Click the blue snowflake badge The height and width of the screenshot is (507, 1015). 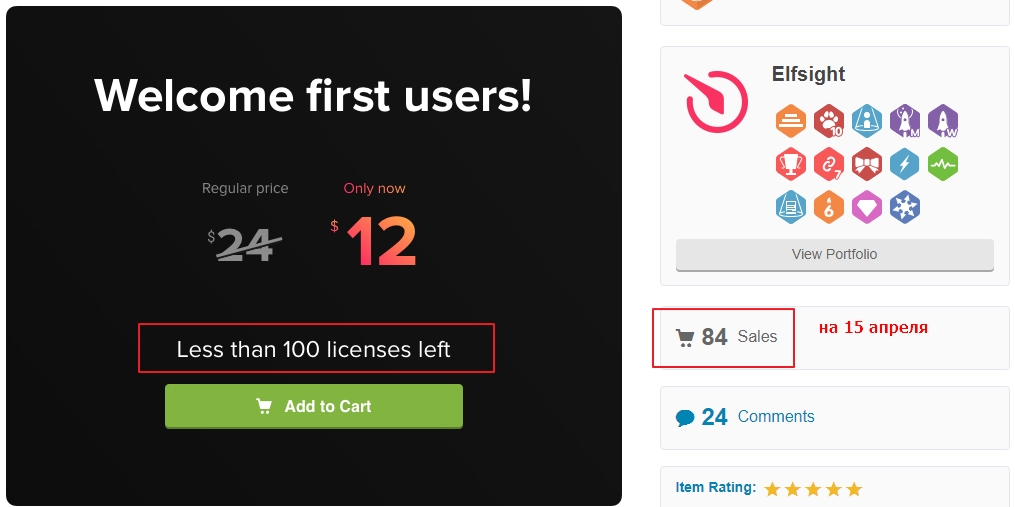coord(905,207)
